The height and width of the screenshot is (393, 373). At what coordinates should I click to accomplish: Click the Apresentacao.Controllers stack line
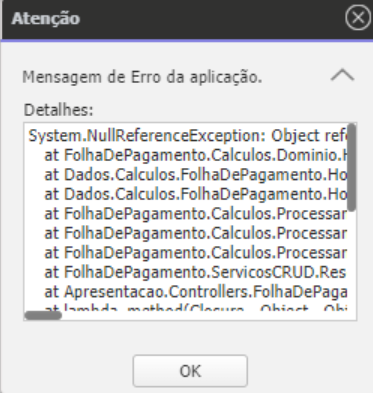click(x=196, y=292)
